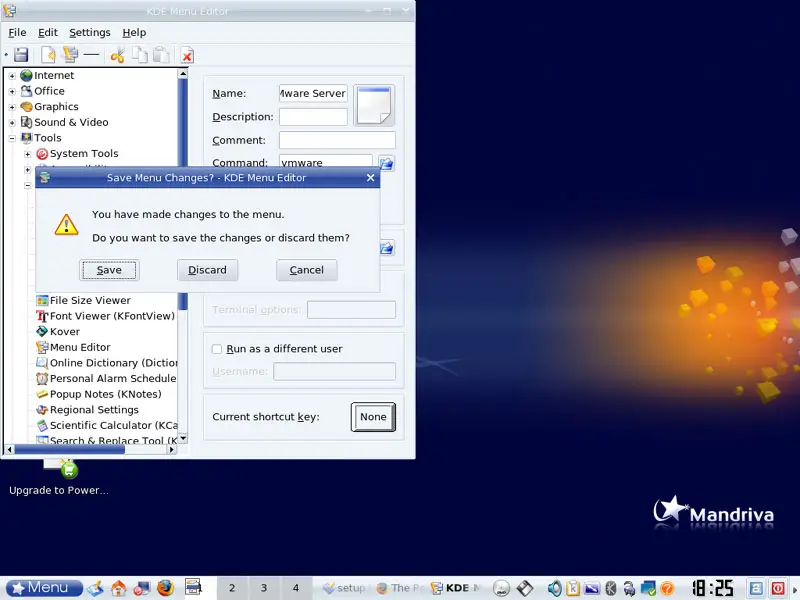Open the Edit menu
This screenshot has width=800, height=600.
[x=48, y=33]
